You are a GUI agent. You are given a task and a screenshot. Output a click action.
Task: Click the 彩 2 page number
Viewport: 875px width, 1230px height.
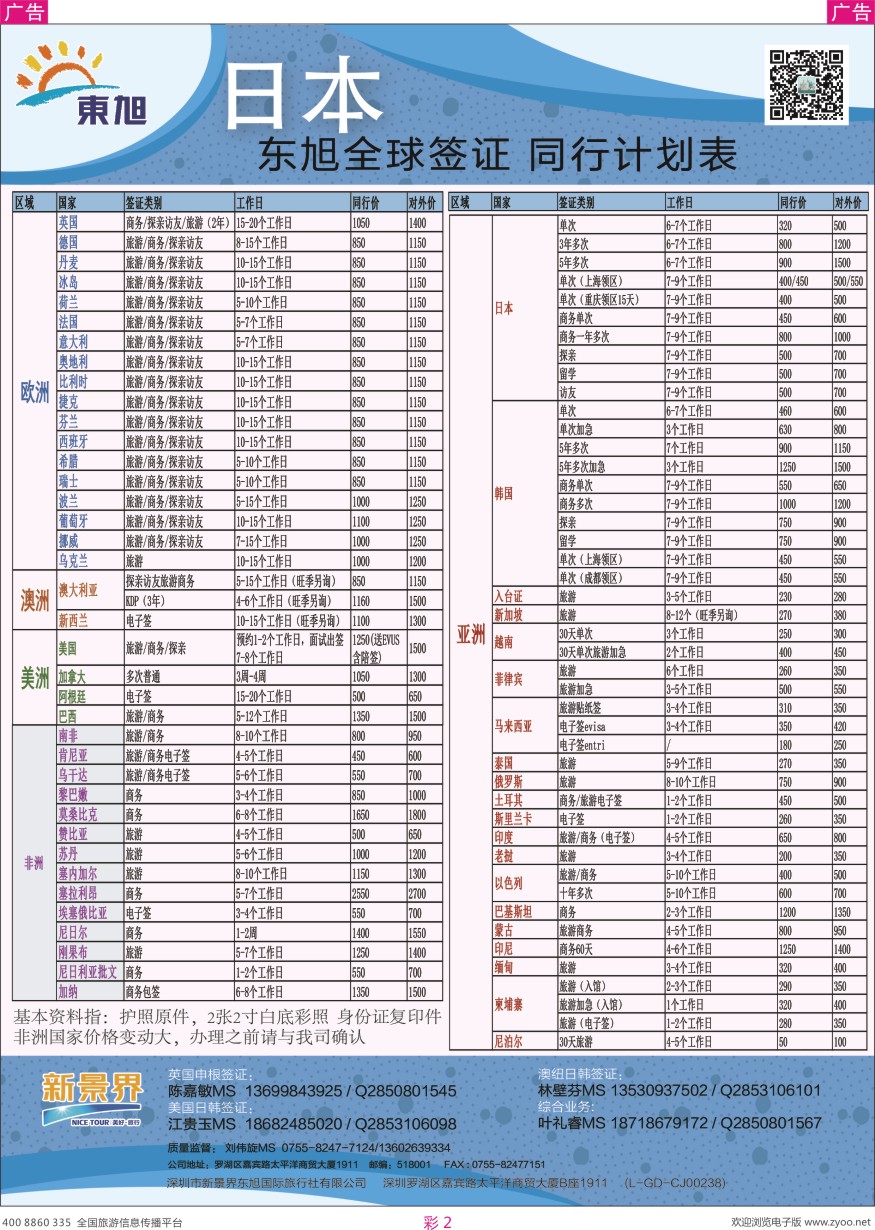click(438, 1221)
